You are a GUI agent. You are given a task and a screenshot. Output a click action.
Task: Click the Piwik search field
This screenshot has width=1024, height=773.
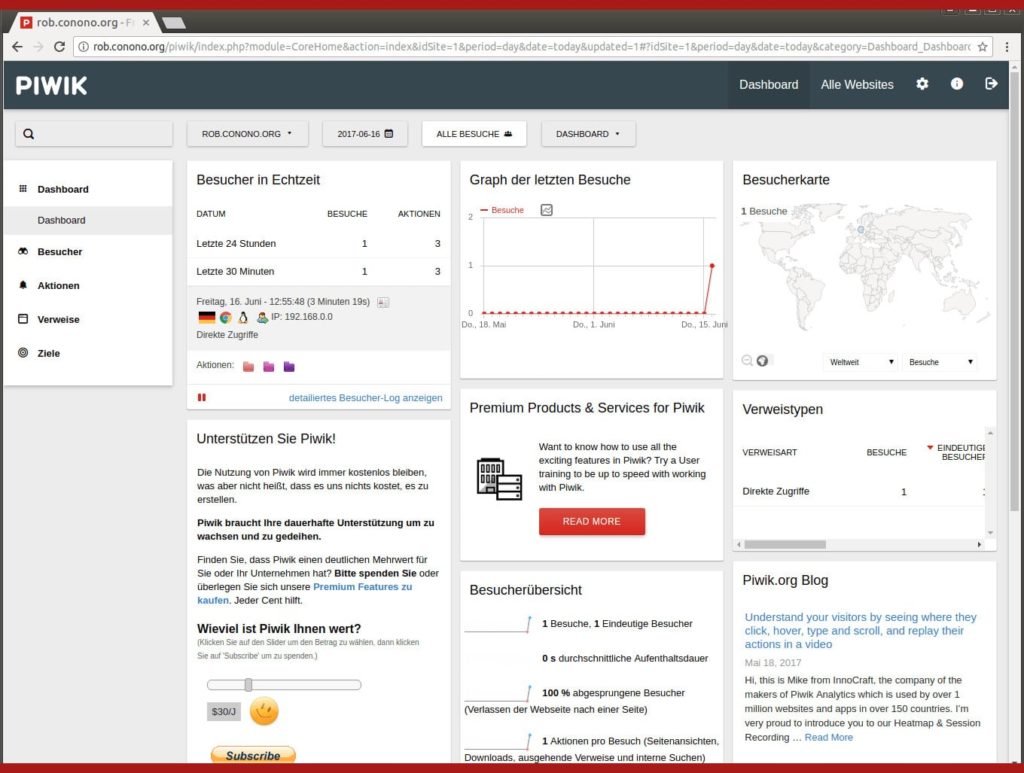coord(94,134)
